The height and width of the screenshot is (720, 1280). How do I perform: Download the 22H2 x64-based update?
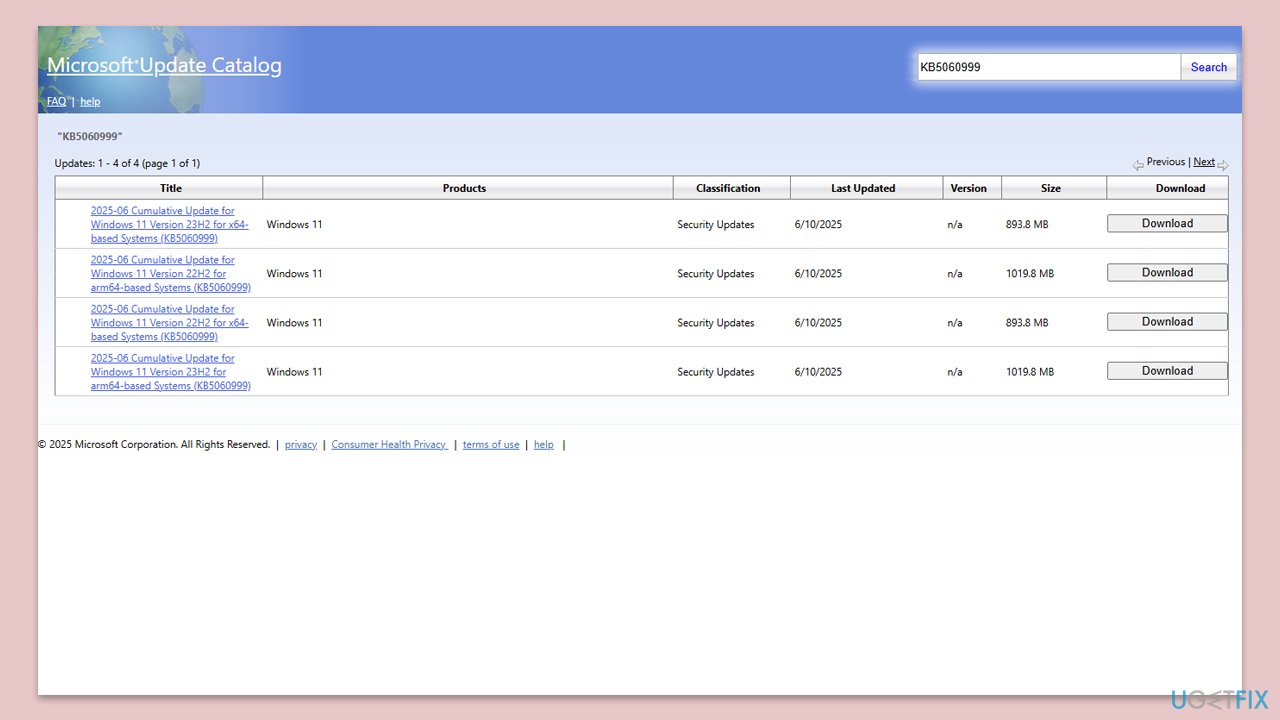click(1167, 322)
